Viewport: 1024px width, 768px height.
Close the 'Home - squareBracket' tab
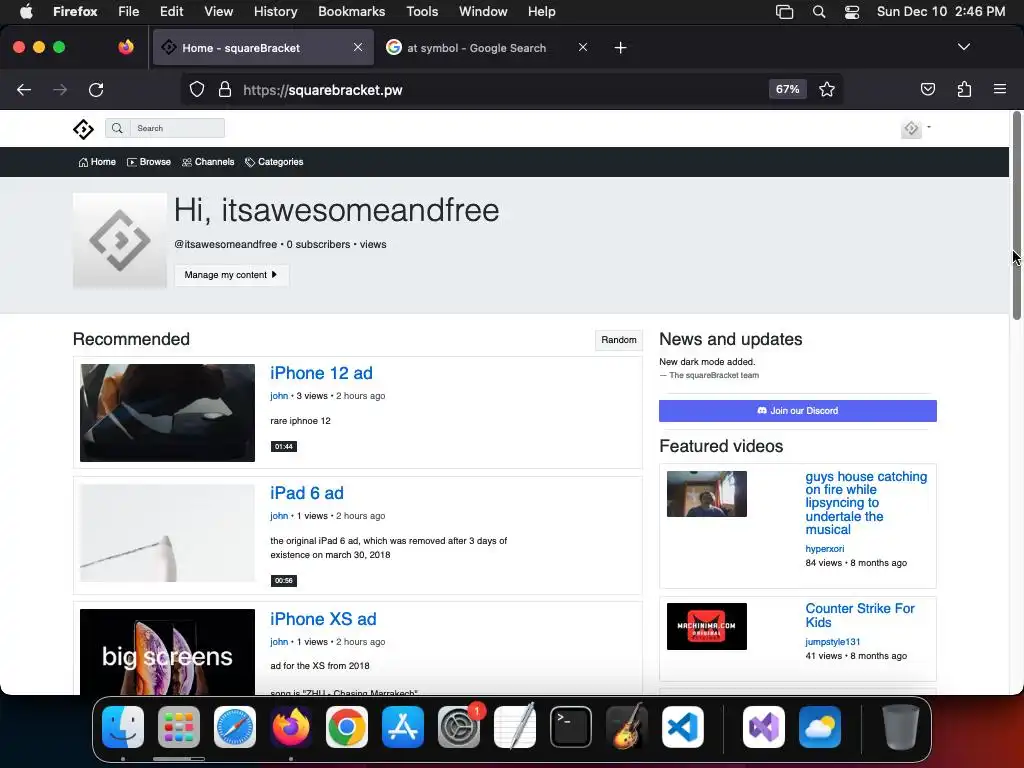pos(358,48)
